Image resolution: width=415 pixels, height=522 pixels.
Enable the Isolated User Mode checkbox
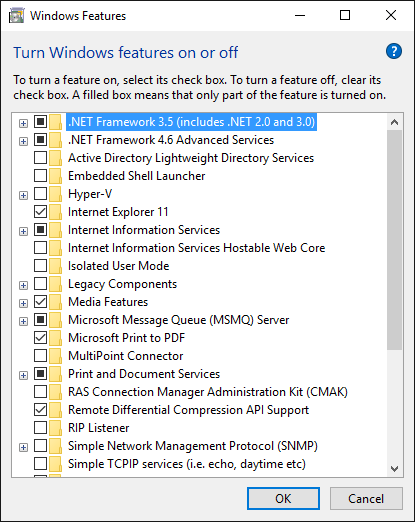click(40, 265)
